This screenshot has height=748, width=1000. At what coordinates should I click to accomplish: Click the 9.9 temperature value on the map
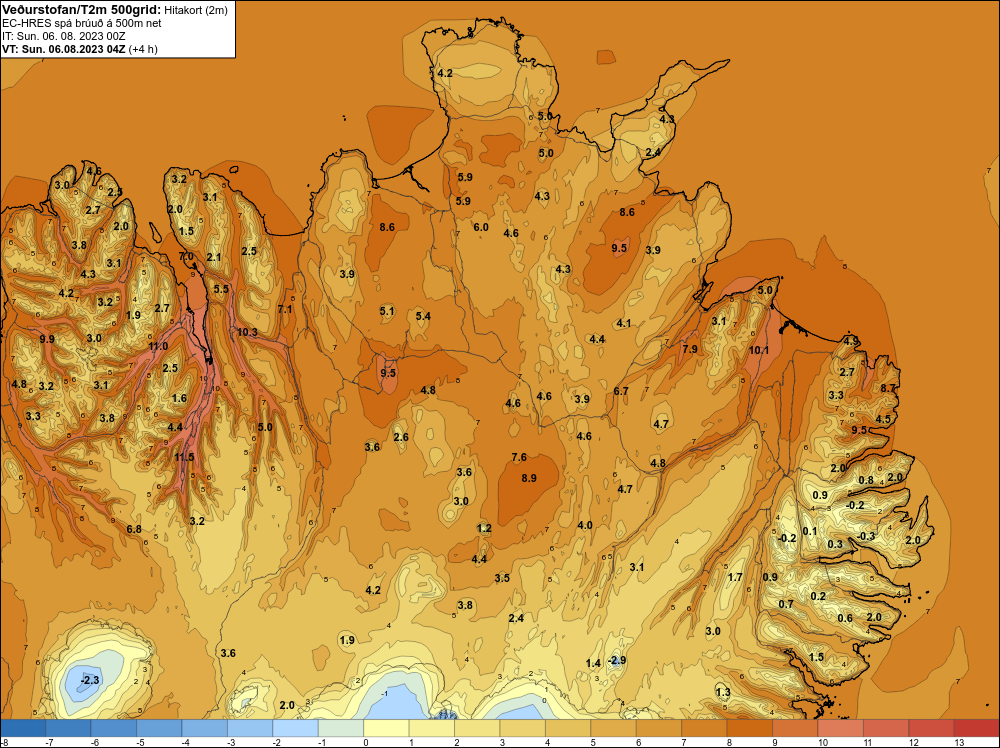coord(47,339)
